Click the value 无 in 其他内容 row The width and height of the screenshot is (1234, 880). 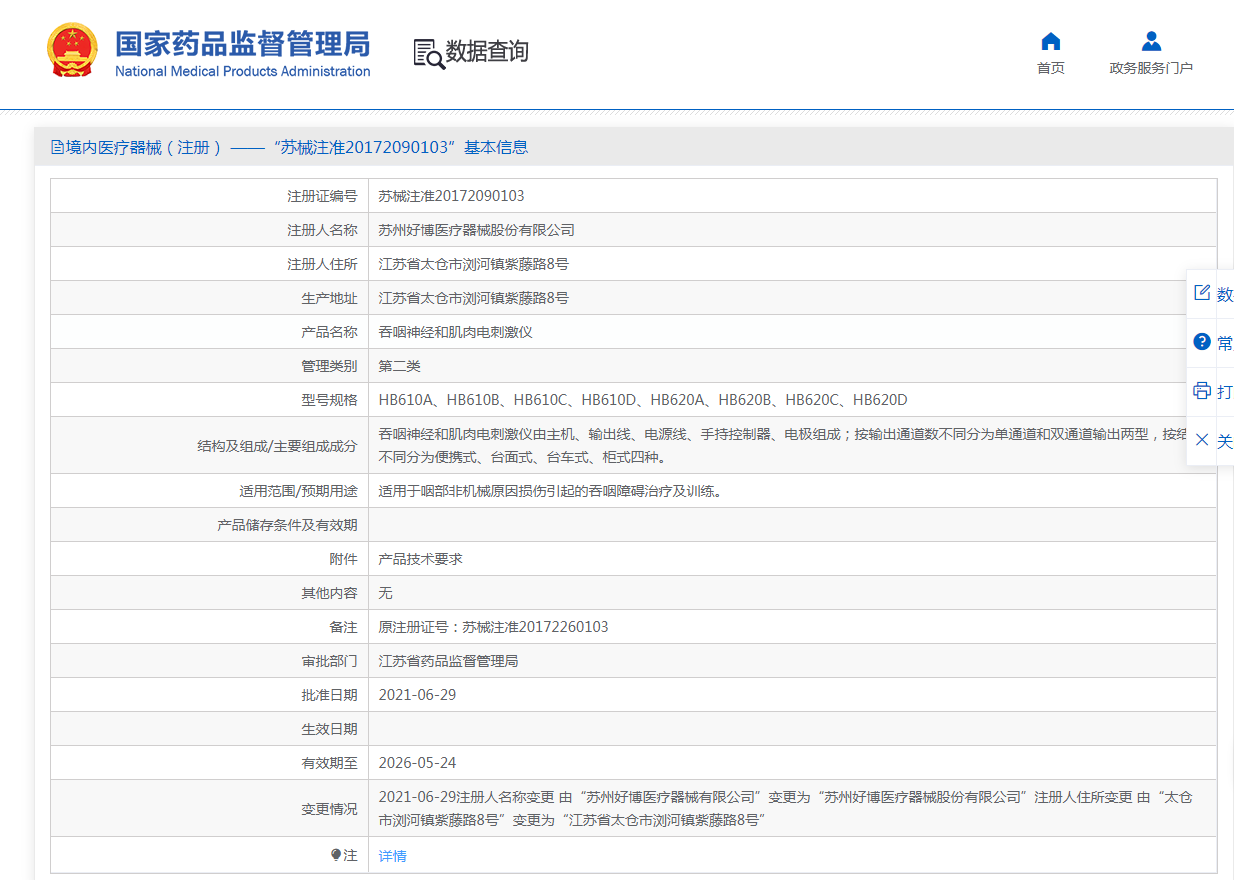pos(386,593)
